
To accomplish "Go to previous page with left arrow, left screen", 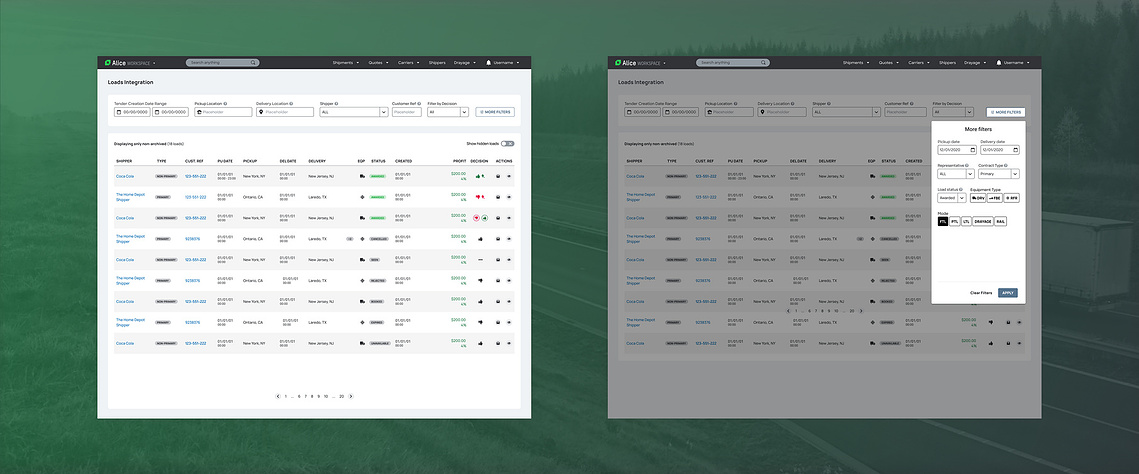I will pyautogui.click(x=277, y=396).
